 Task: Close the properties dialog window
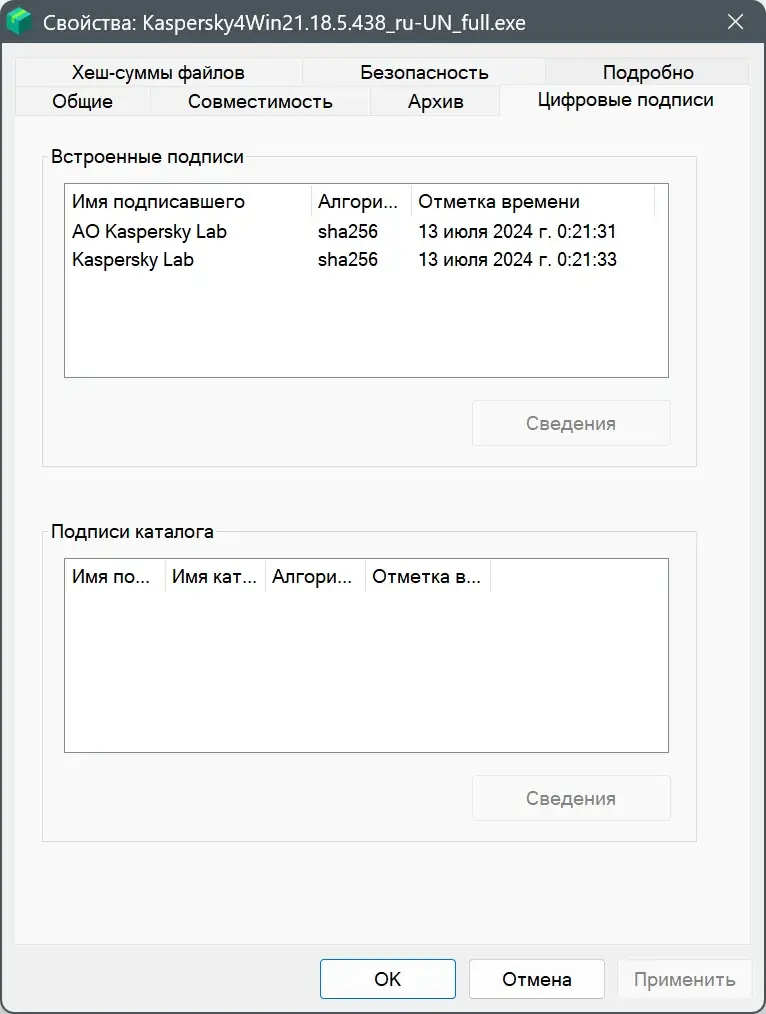click(735, 22)
